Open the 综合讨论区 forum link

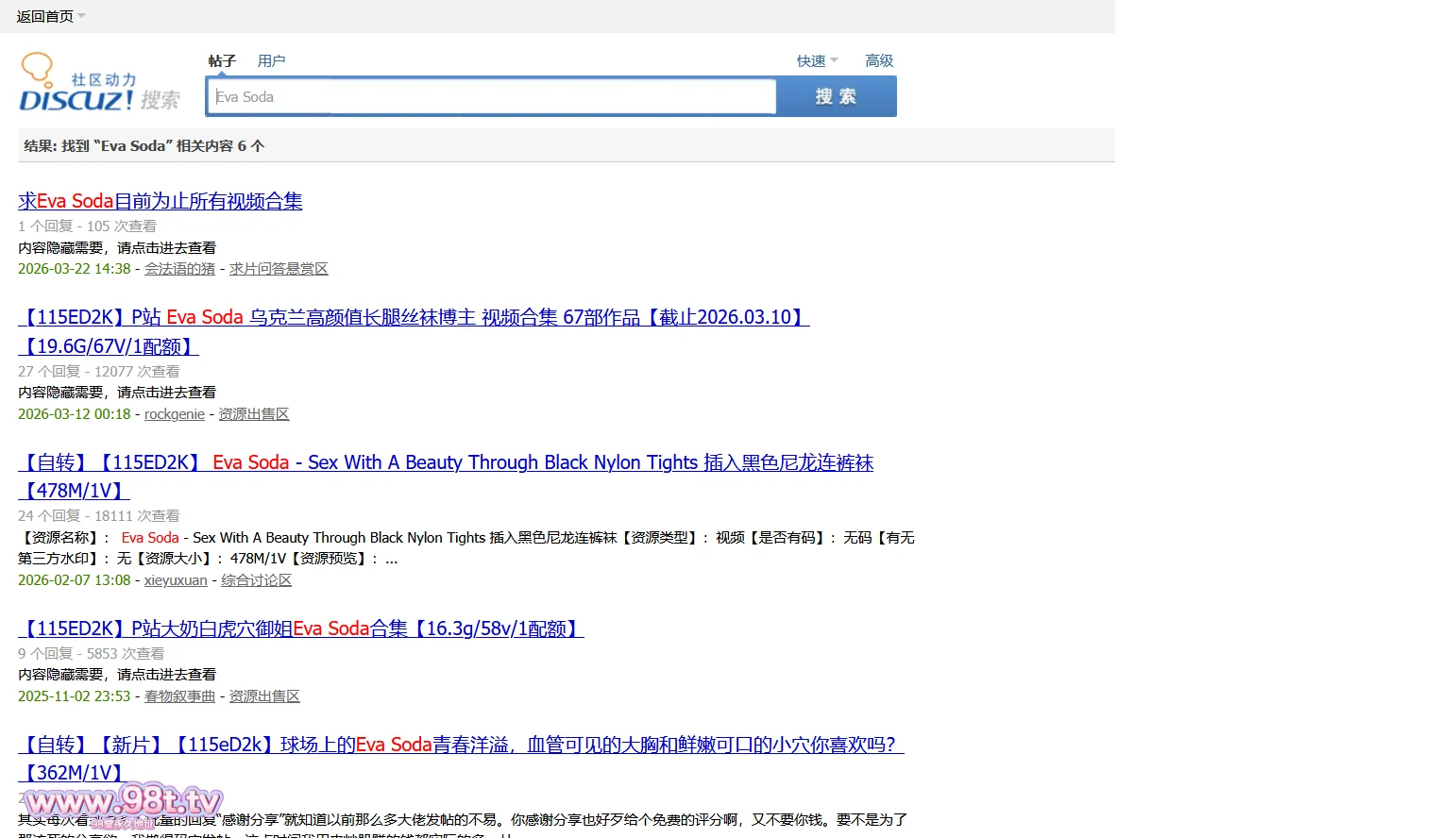[256, 580]
